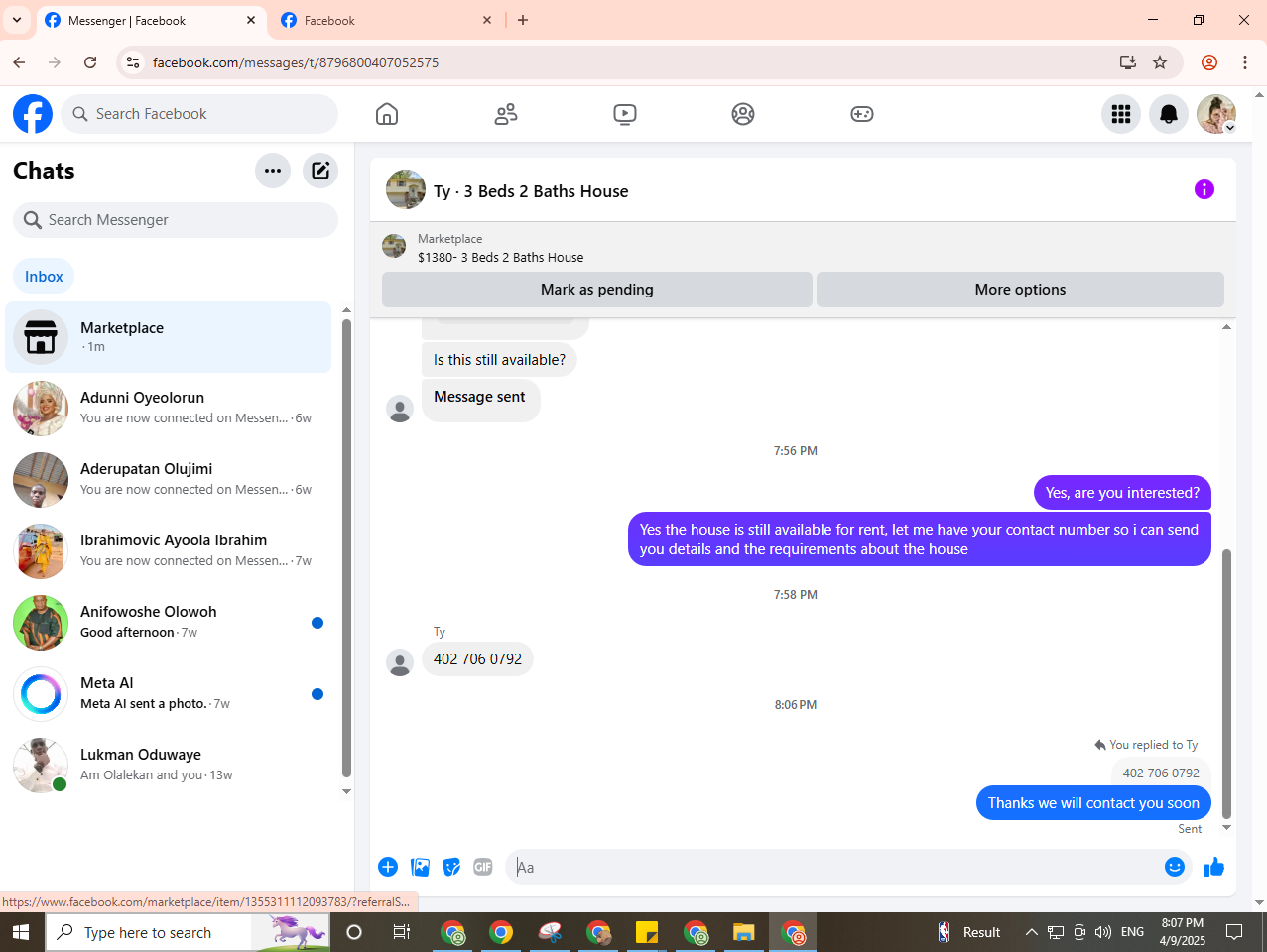Close the Messenger | Facebook tab
1267x952 pixels.
(251, 20)
